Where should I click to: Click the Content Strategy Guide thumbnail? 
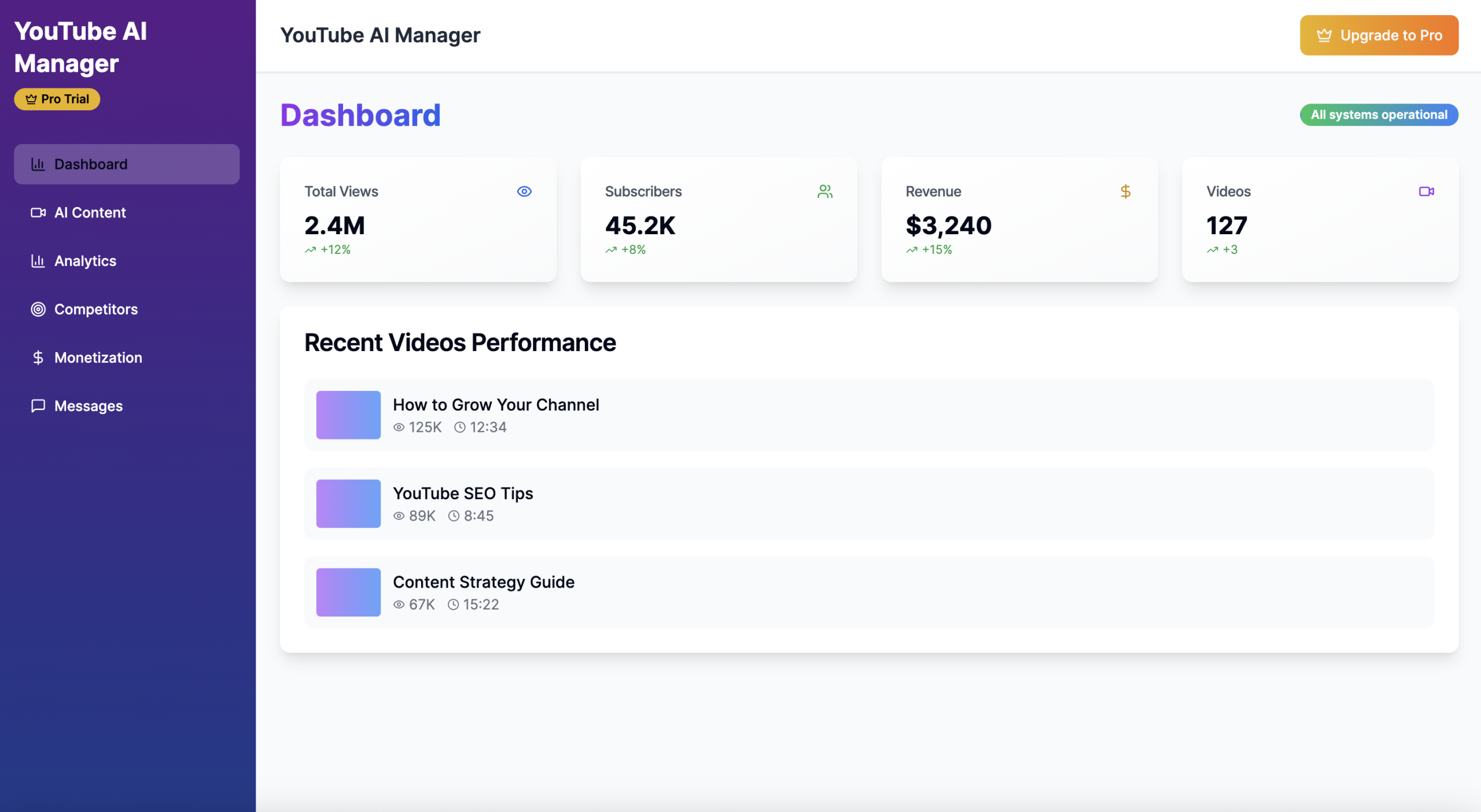click(x=348, y=592)
